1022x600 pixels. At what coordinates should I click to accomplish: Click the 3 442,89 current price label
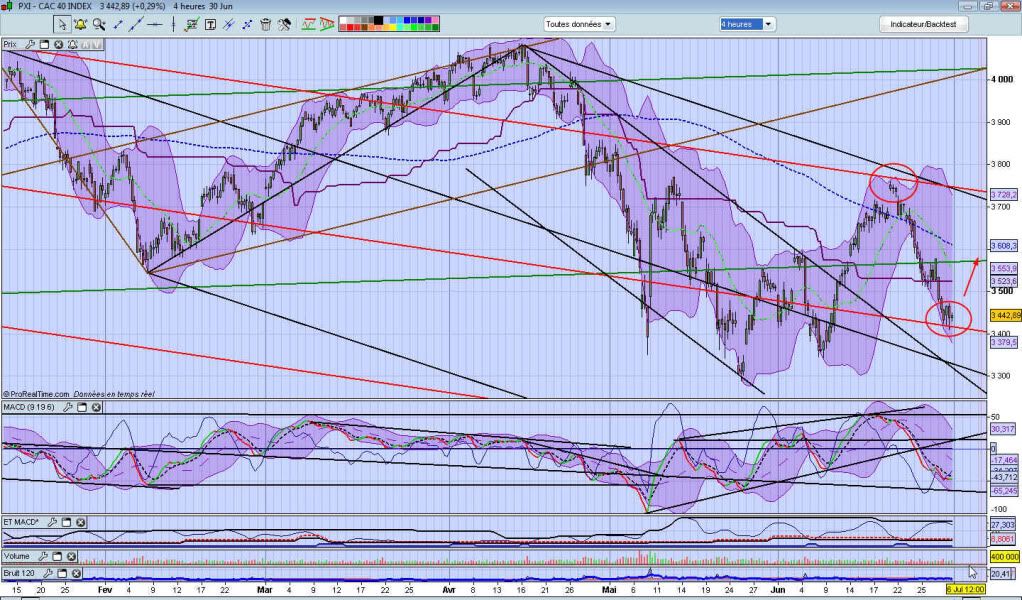click(1004, 316)
